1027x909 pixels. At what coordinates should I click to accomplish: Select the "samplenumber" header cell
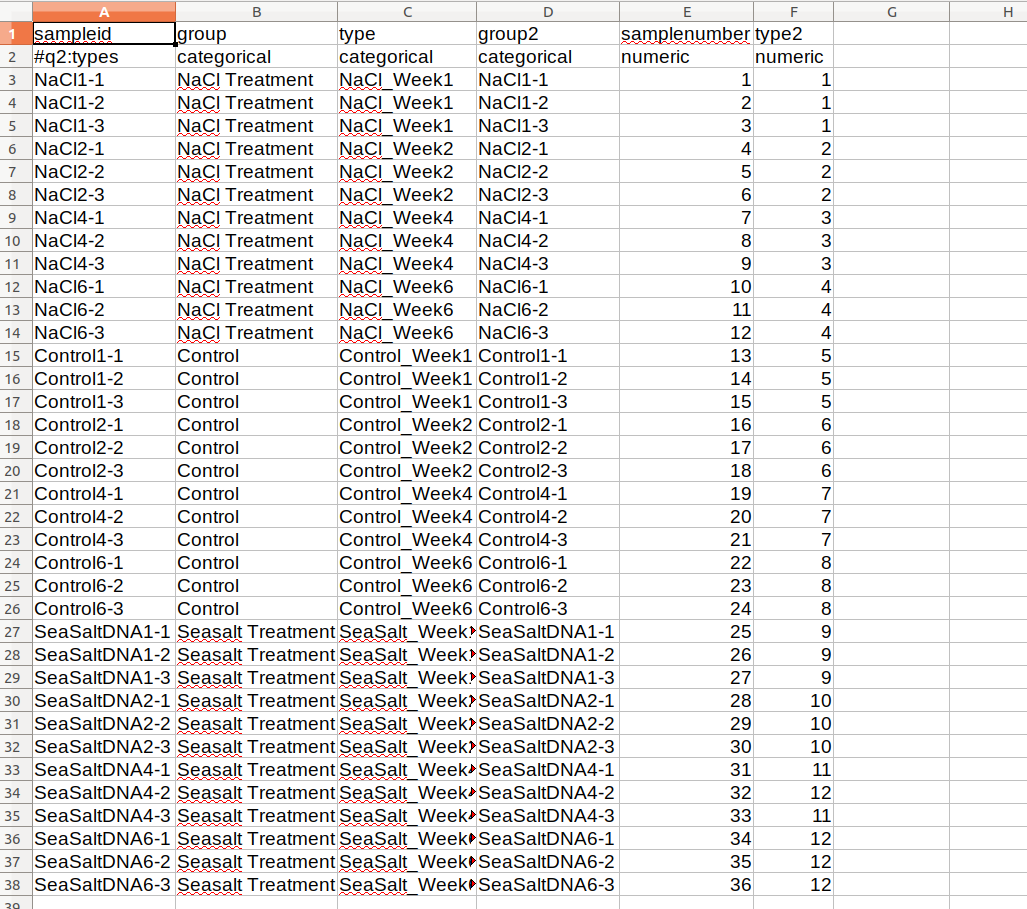tap(686, 34)
